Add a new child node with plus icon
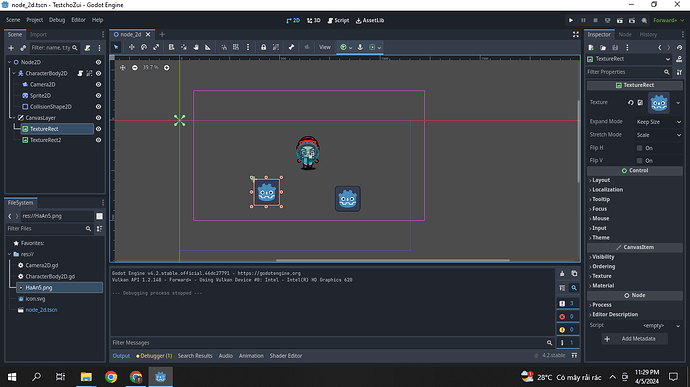 (11, 48)
